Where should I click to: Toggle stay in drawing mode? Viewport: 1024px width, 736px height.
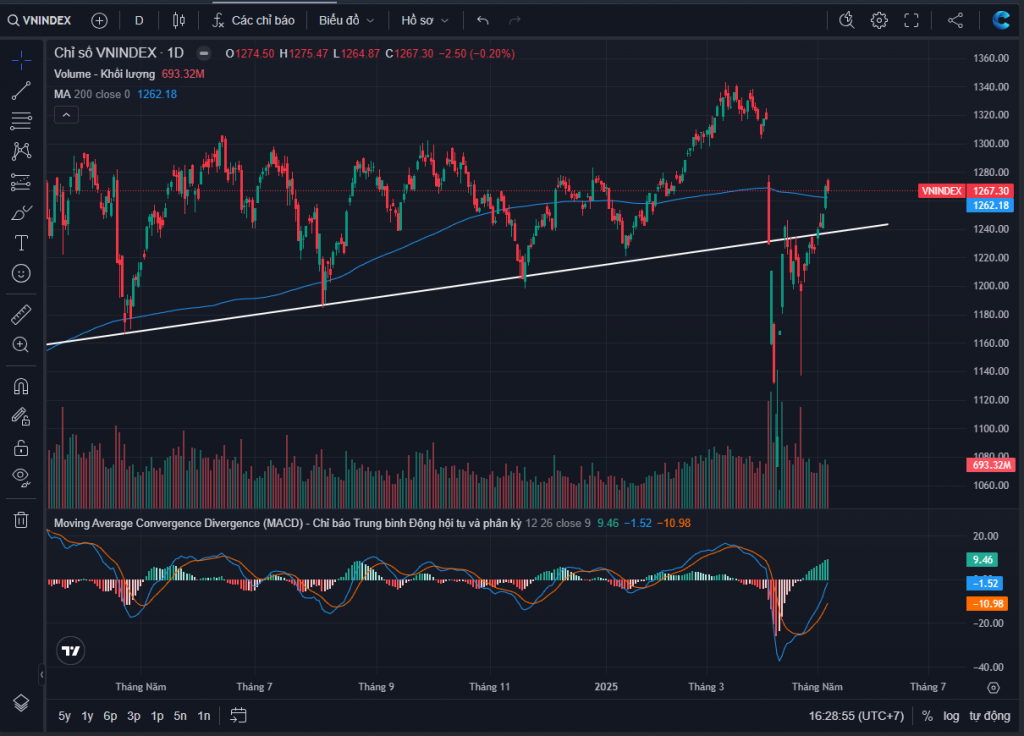21,417
